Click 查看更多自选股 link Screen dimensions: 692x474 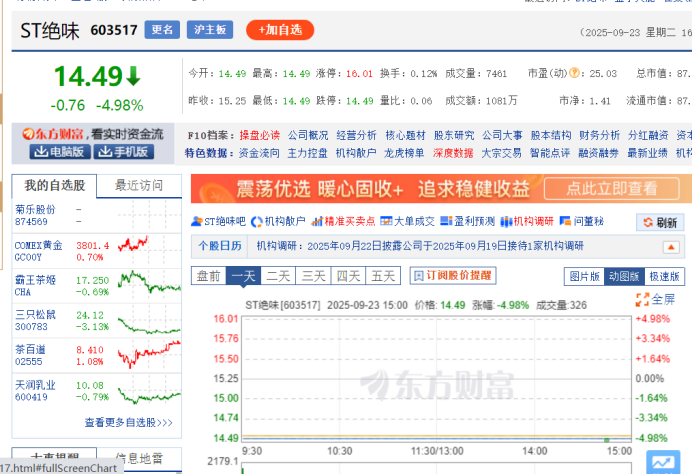(x=128, y=423)
